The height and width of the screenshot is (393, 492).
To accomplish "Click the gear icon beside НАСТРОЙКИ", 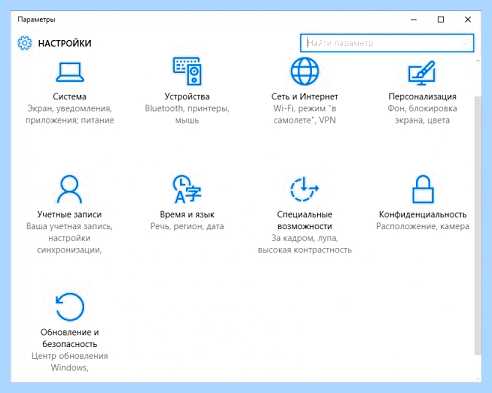I will point(25,43).
